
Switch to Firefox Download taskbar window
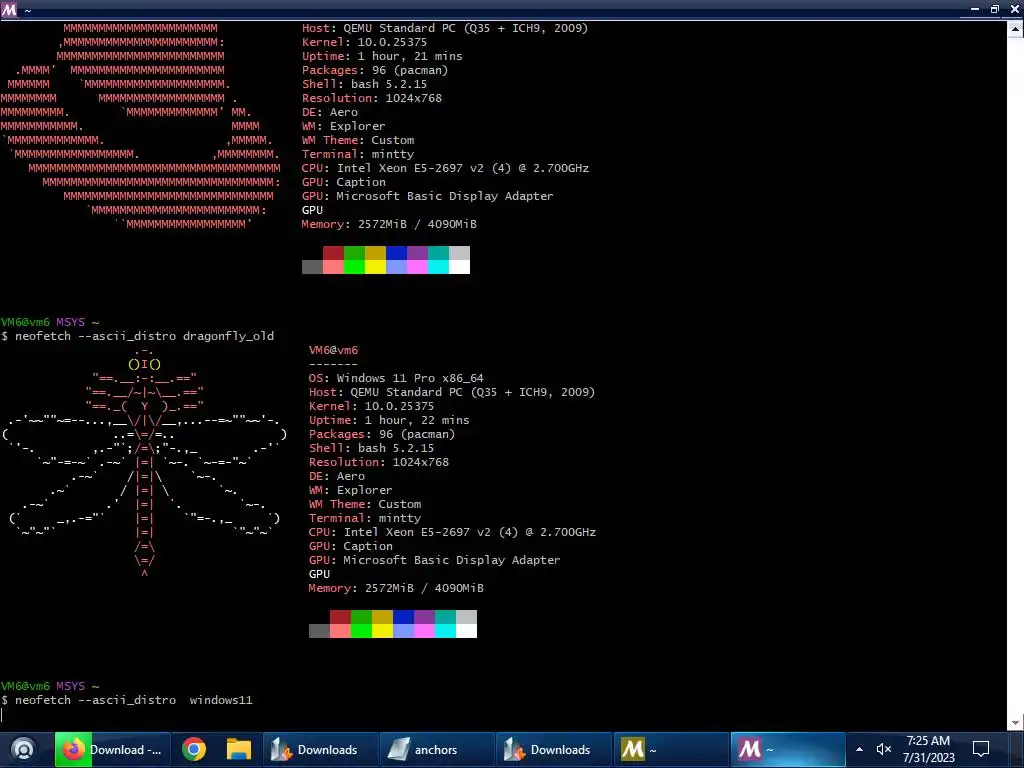pyautogui.click(x=112, y=749)
